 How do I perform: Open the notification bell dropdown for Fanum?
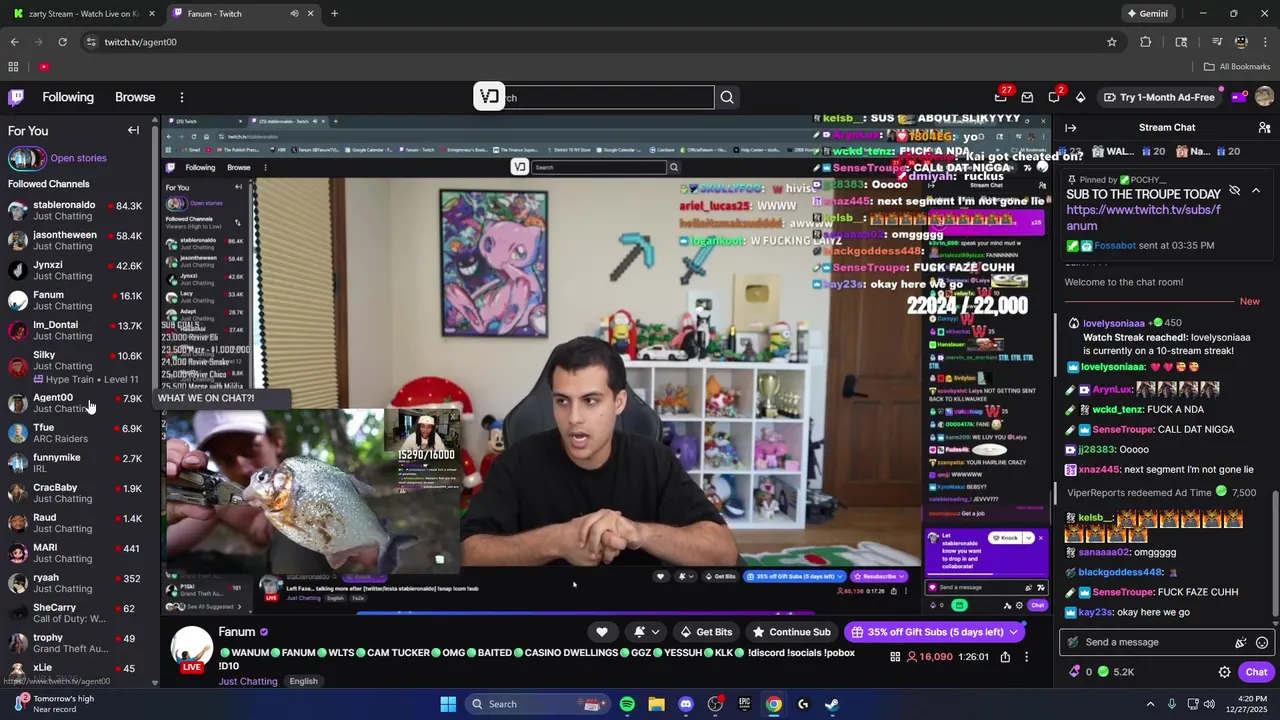tap(646, 632)
